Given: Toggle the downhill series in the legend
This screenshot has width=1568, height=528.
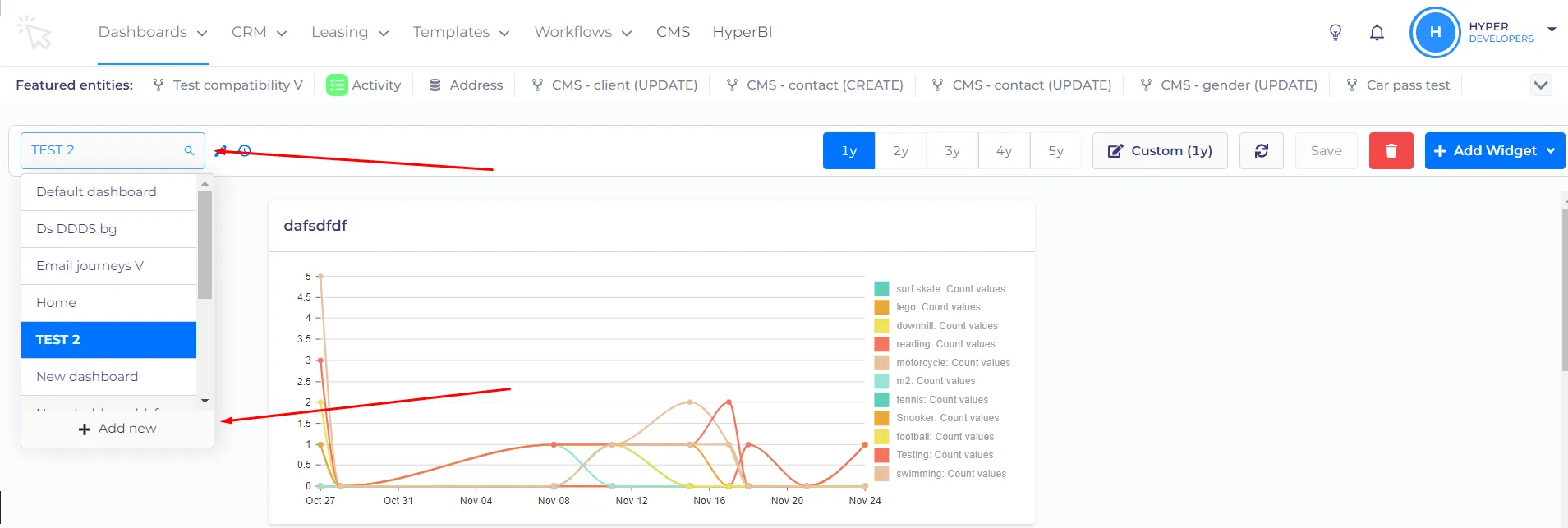Looking at the screenshot, I should [936, 326].
